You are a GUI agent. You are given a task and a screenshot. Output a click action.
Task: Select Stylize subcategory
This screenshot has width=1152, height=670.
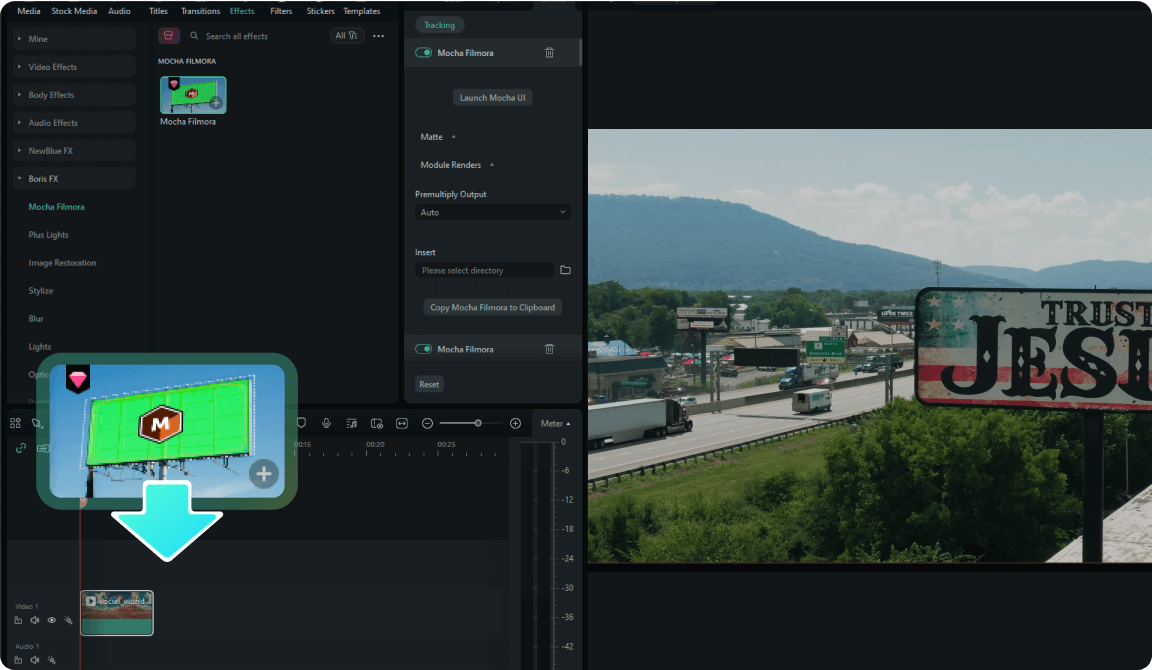point(40,290)
